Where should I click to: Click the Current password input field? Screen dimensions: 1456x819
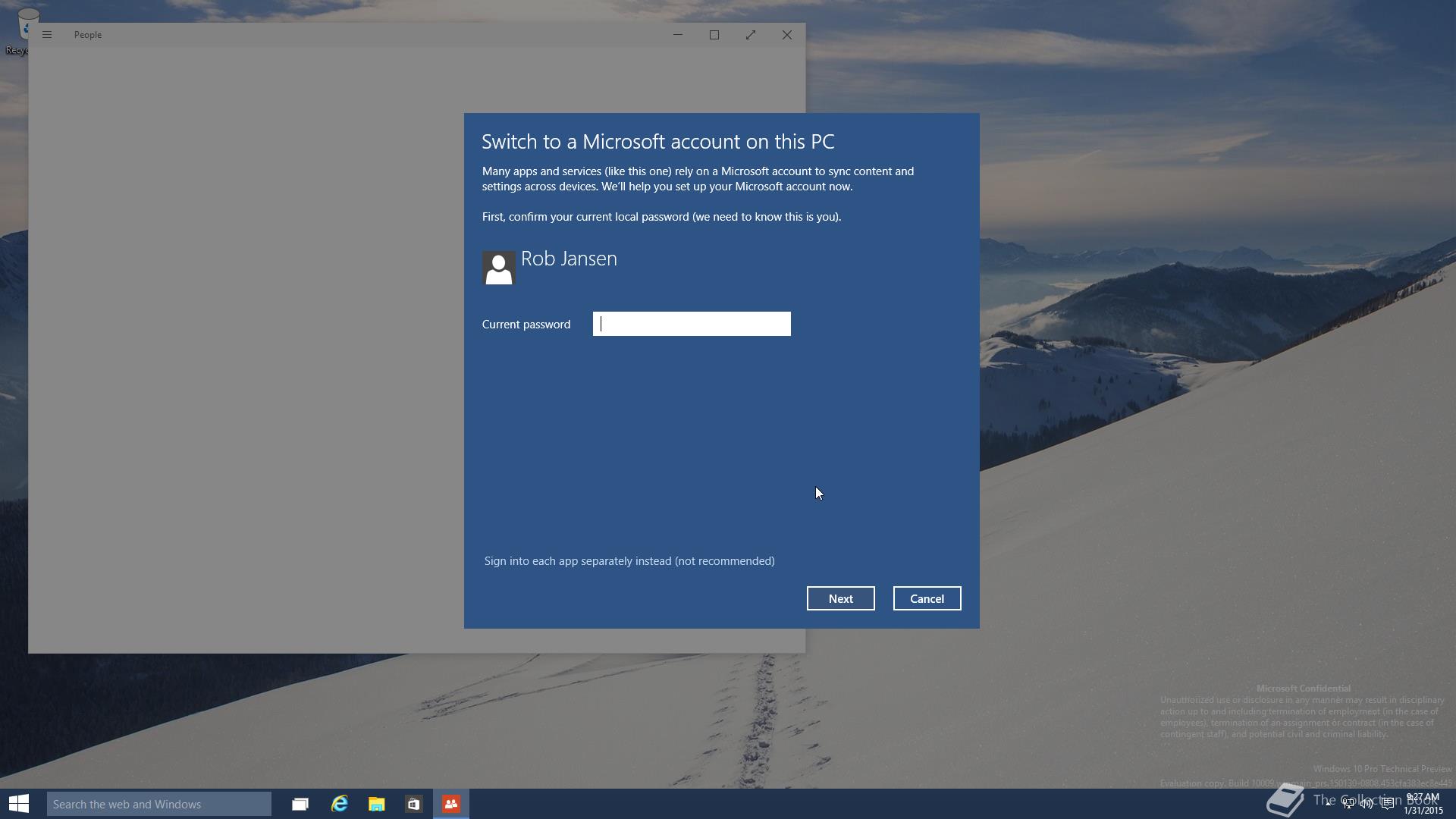691,324
